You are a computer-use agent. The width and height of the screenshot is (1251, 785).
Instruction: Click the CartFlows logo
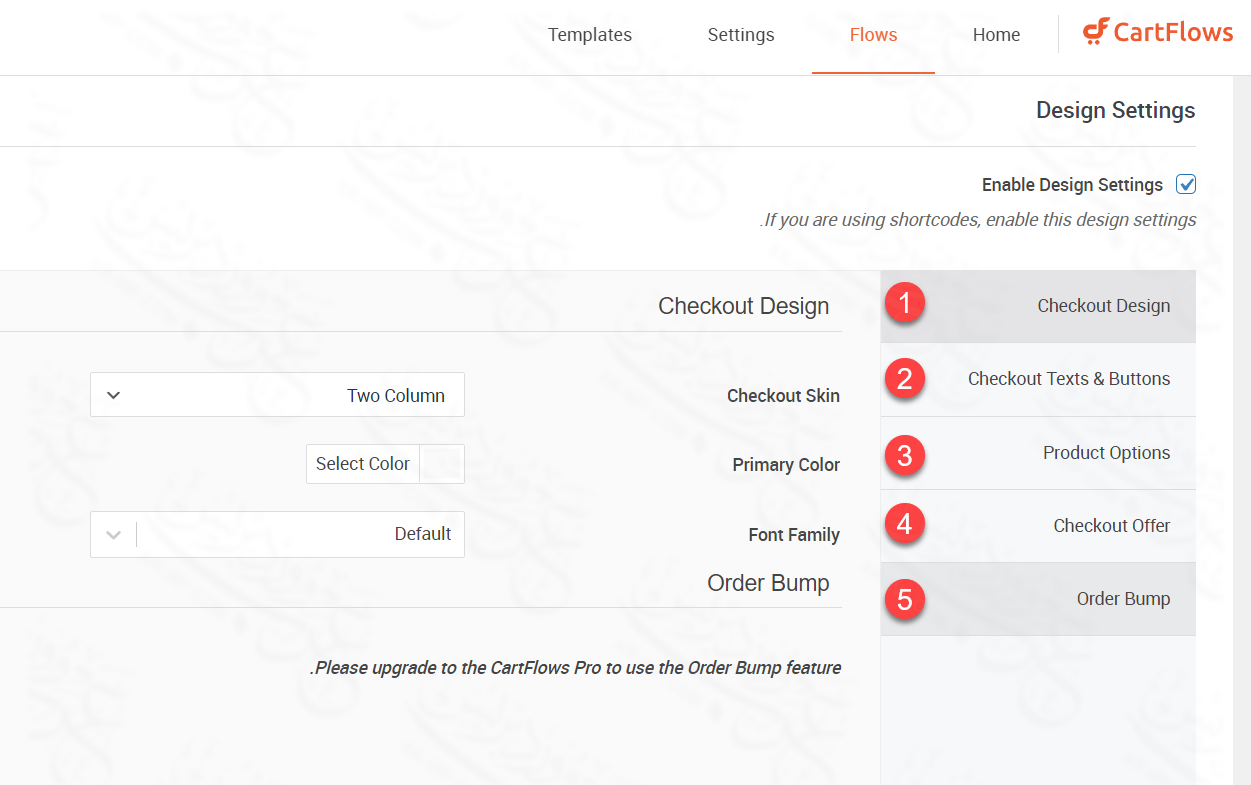1157,33
